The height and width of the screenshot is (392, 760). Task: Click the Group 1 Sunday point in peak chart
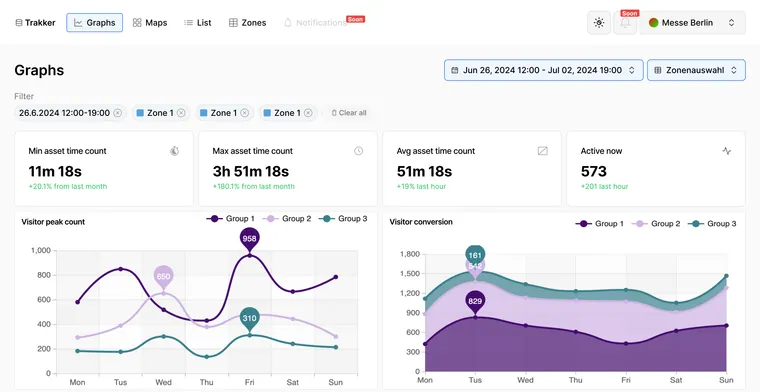(x=335, y=277)
